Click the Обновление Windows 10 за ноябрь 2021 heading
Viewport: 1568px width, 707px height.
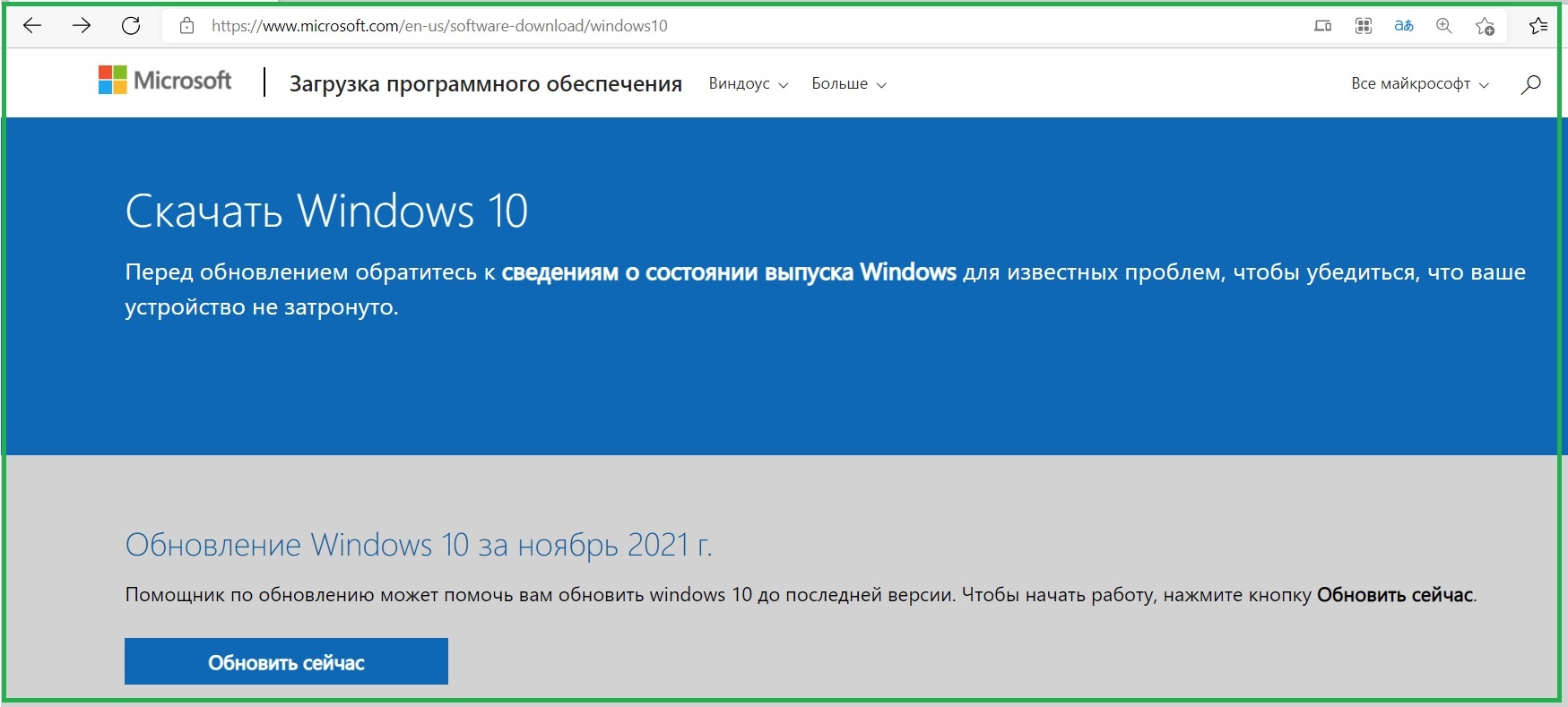click(419, 545)
